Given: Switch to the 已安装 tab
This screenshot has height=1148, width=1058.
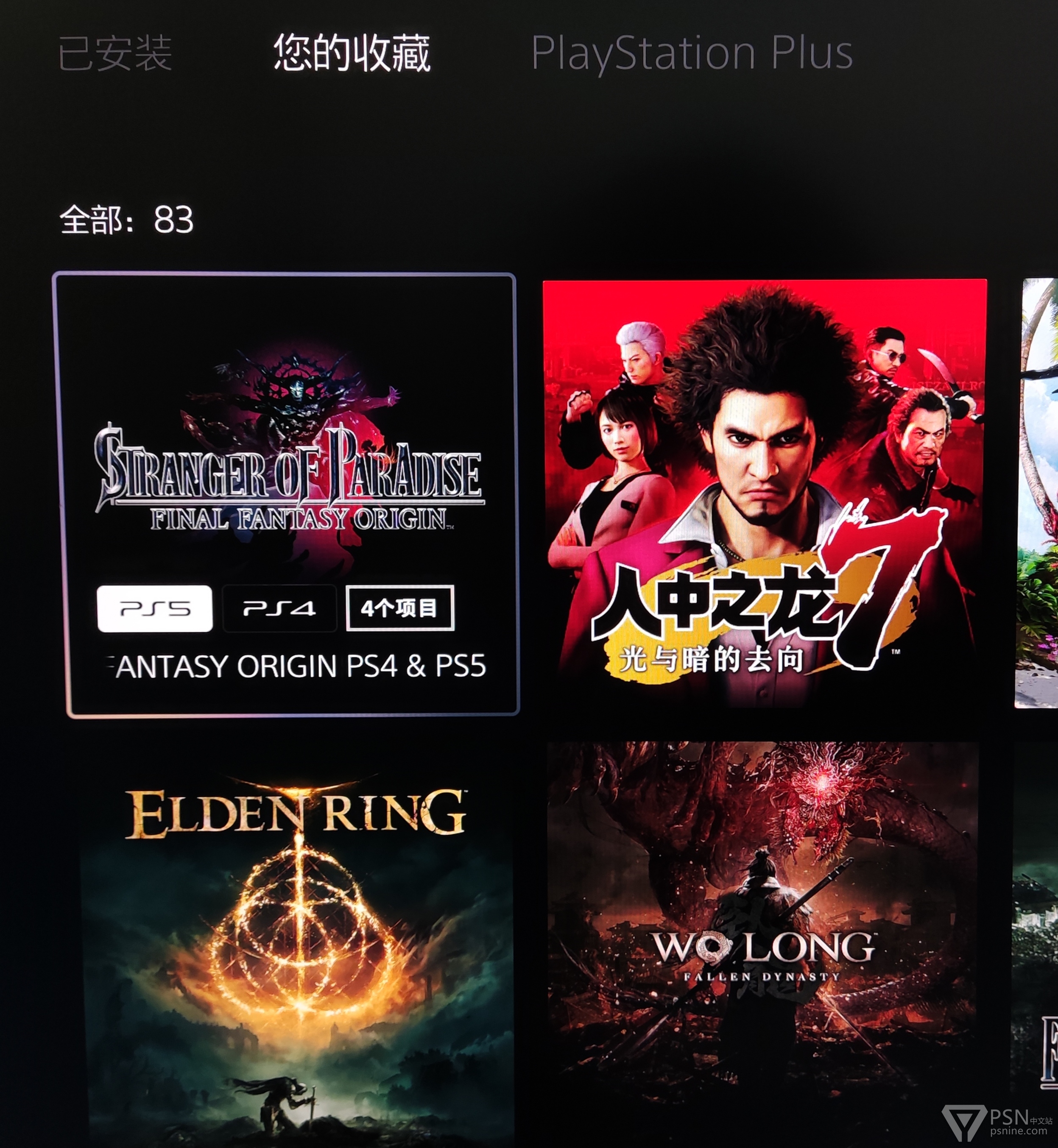Looking at the screenshot, I should [x=115, y=53].
